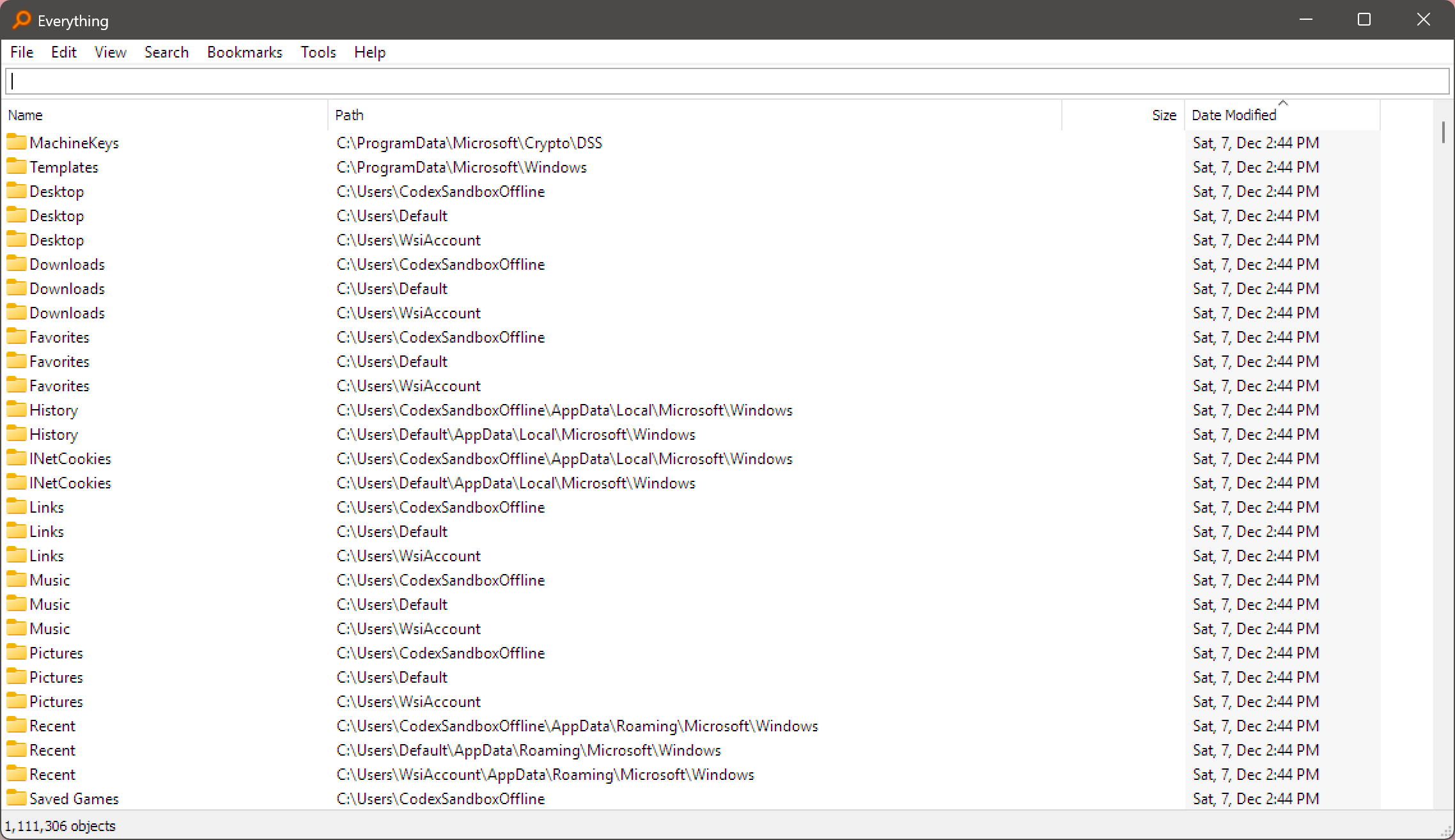Click Pictures name in WsiAccount row
This screenshot has height=840, width=1455.
(56, 702)
